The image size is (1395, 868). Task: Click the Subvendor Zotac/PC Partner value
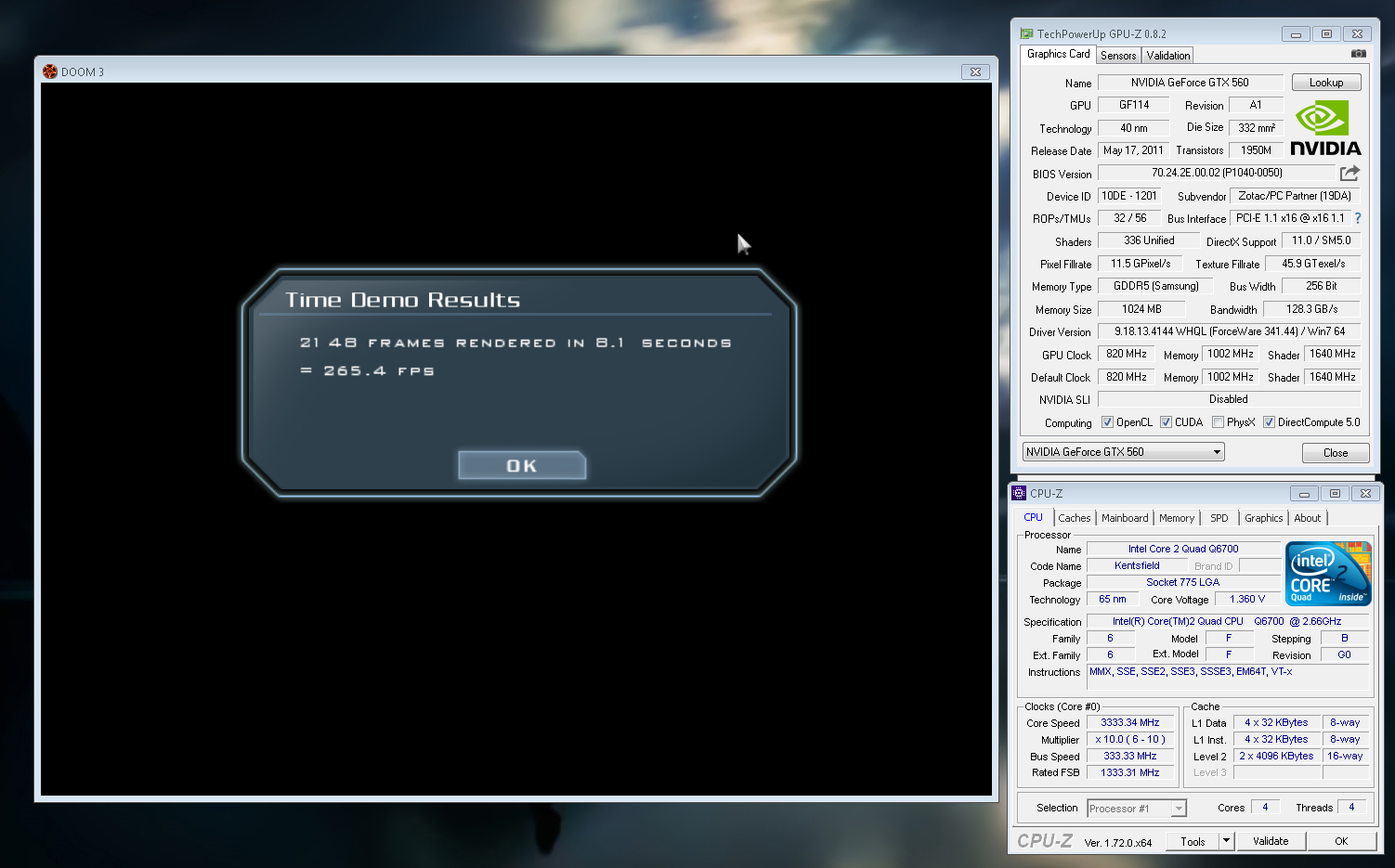point(1295,196)
